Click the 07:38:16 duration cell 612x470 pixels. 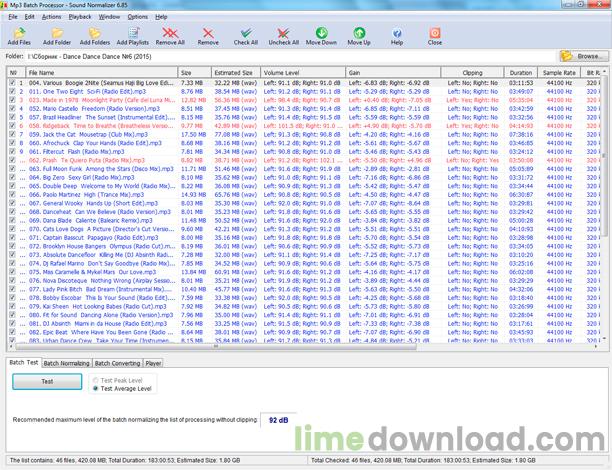tap(521, 134)
